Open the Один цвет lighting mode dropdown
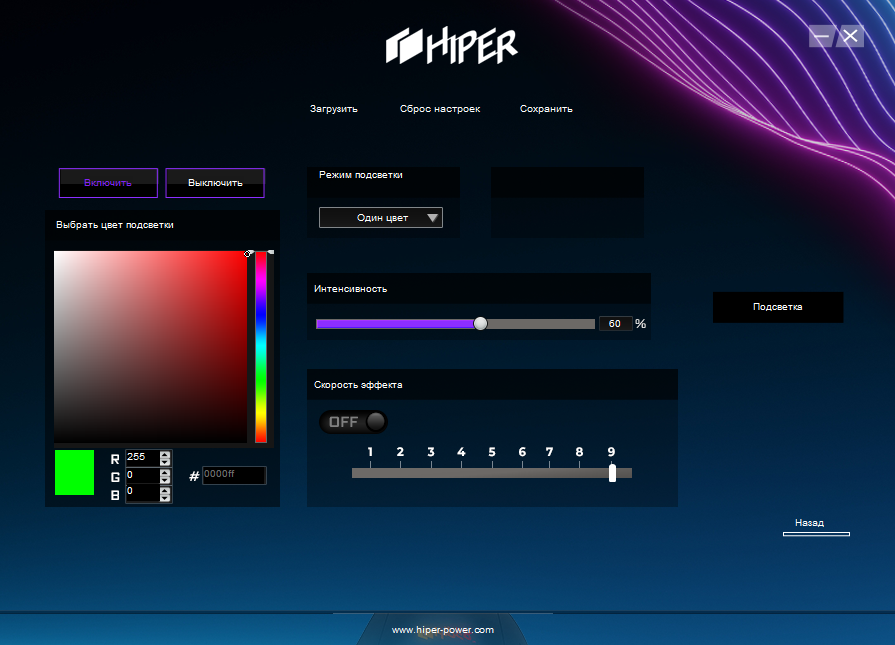This screenshot has width=895, height=645. (381, 217)
